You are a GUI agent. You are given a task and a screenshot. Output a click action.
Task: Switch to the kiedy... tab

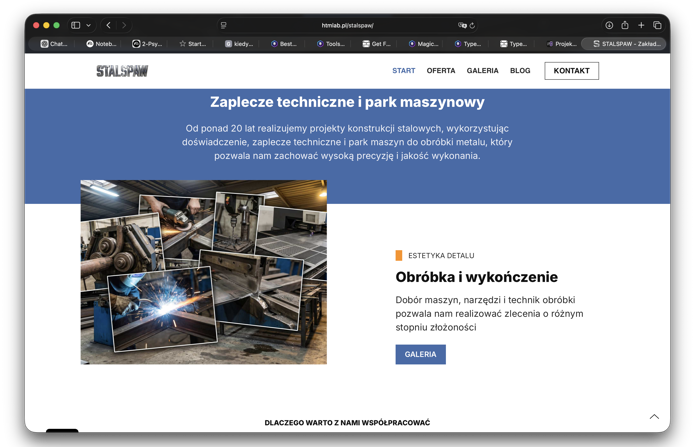click(x=239, y=43)
